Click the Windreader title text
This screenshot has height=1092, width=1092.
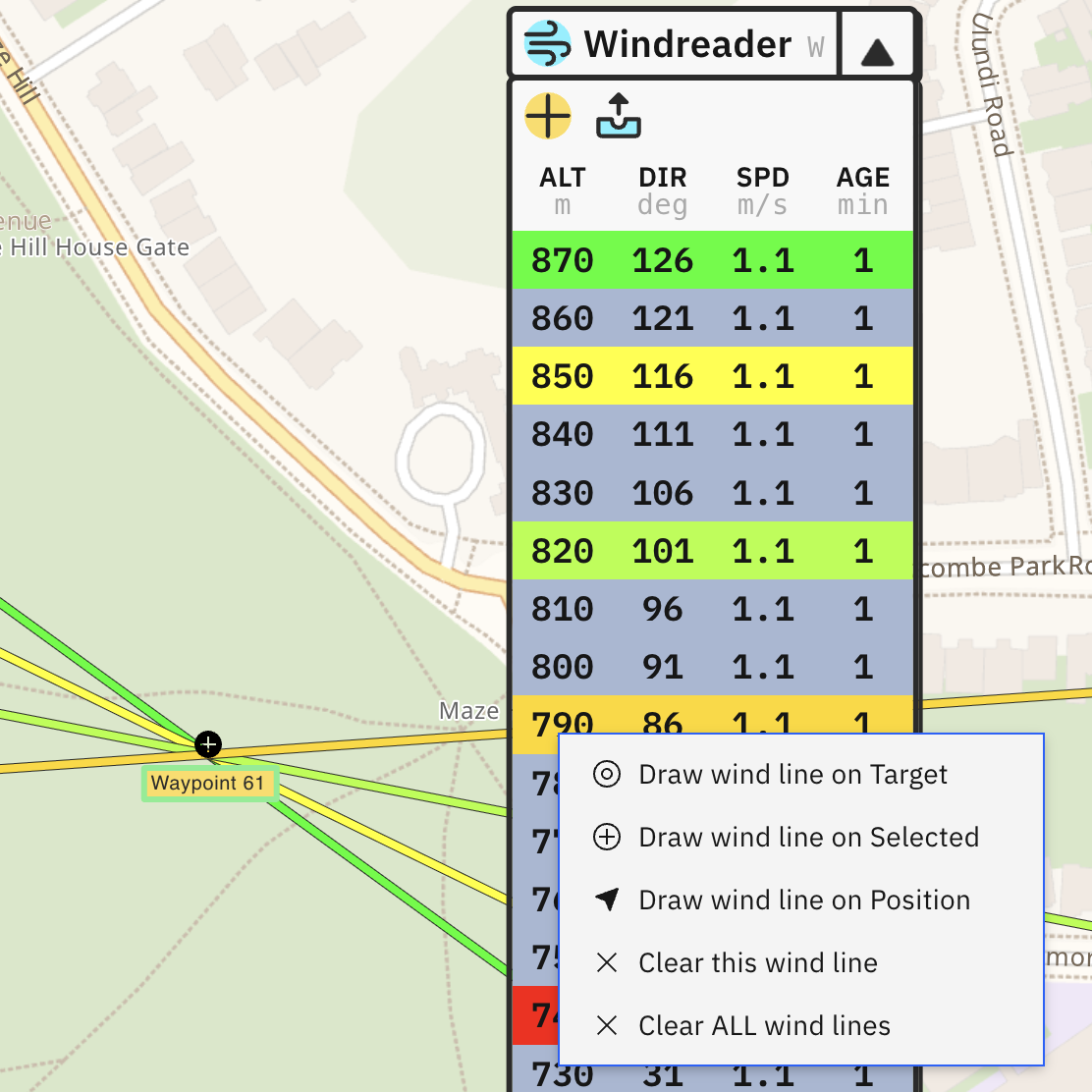(x=687, y=44)
